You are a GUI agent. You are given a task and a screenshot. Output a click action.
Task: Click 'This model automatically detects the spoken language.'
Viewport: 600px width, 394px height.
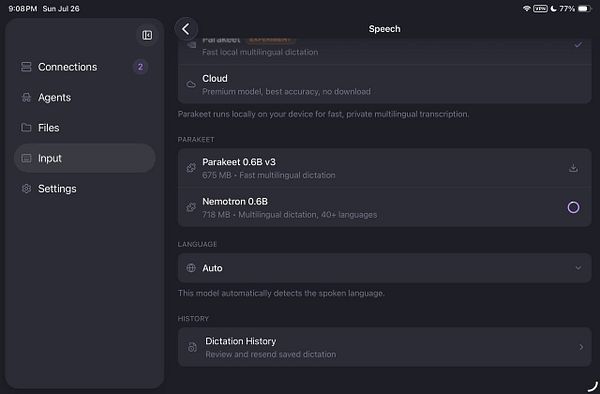281,293
